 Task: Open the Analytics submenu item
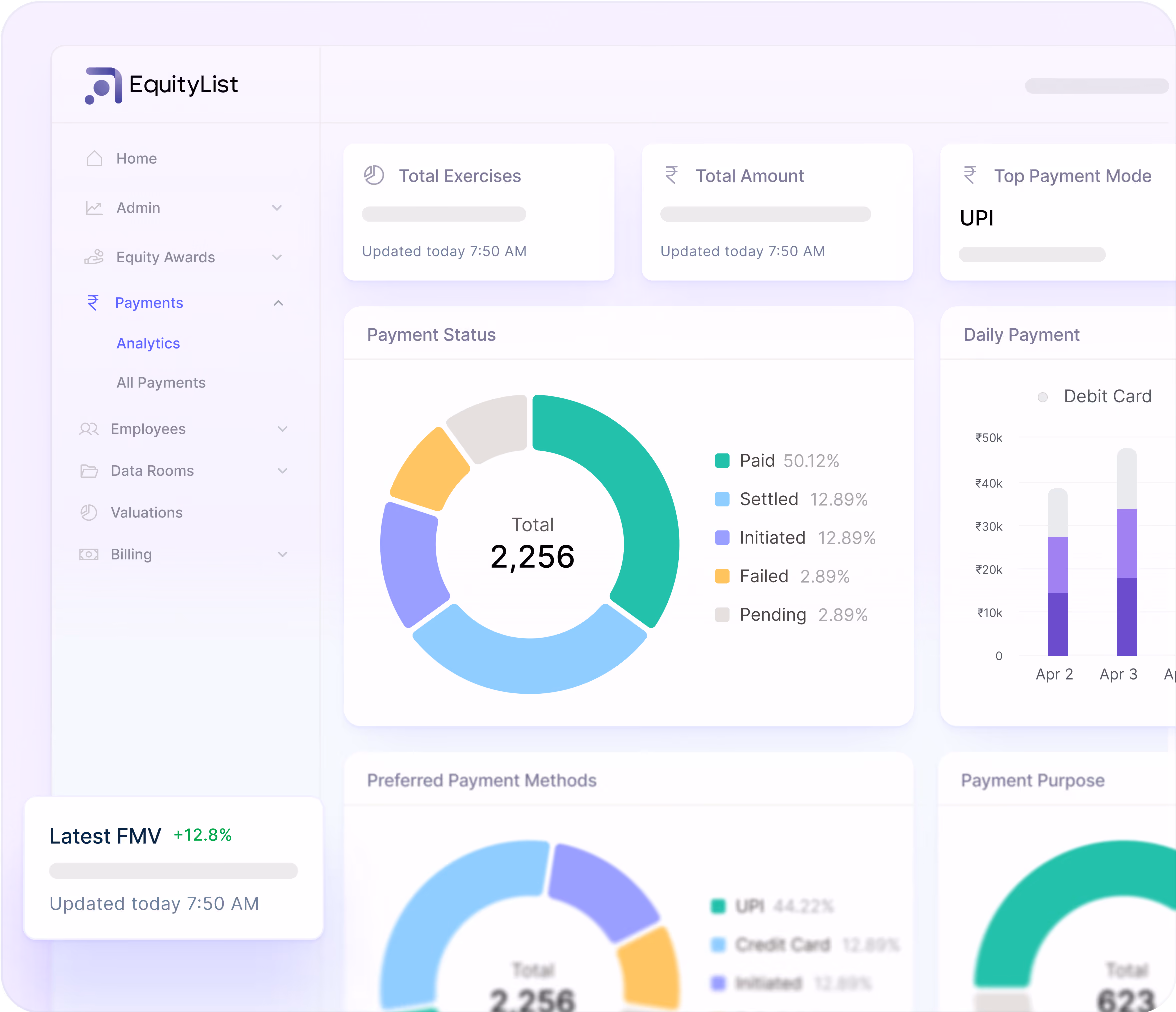click(149, 344)
